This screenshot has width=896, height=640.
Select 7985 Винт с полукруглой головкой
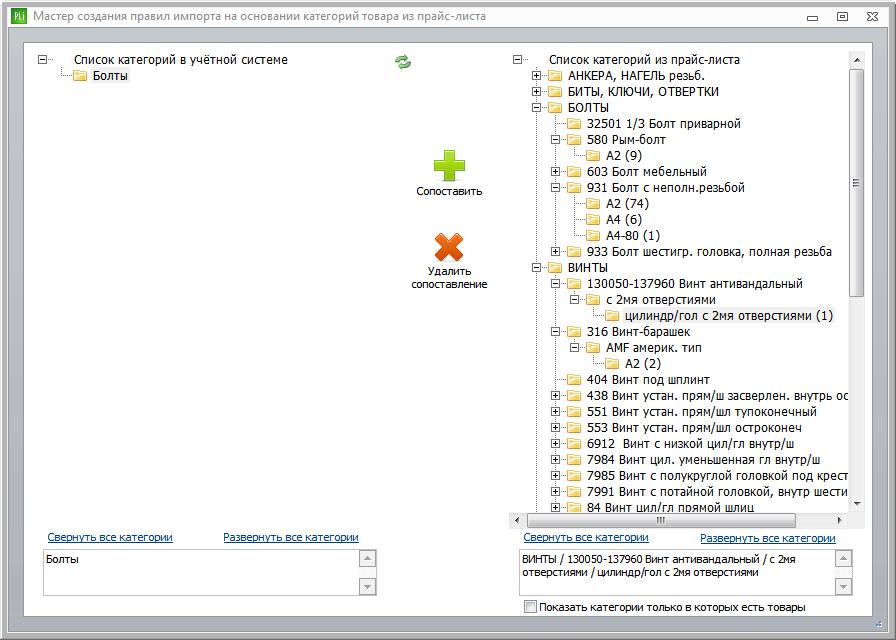tap(717, 475)
